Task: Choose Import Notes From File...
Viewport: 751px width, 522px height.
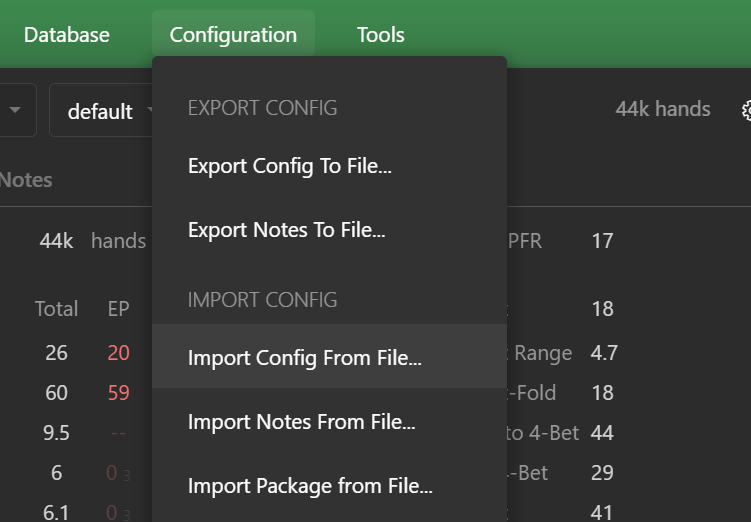Action: pyautogui.click(x=329, y=422)
